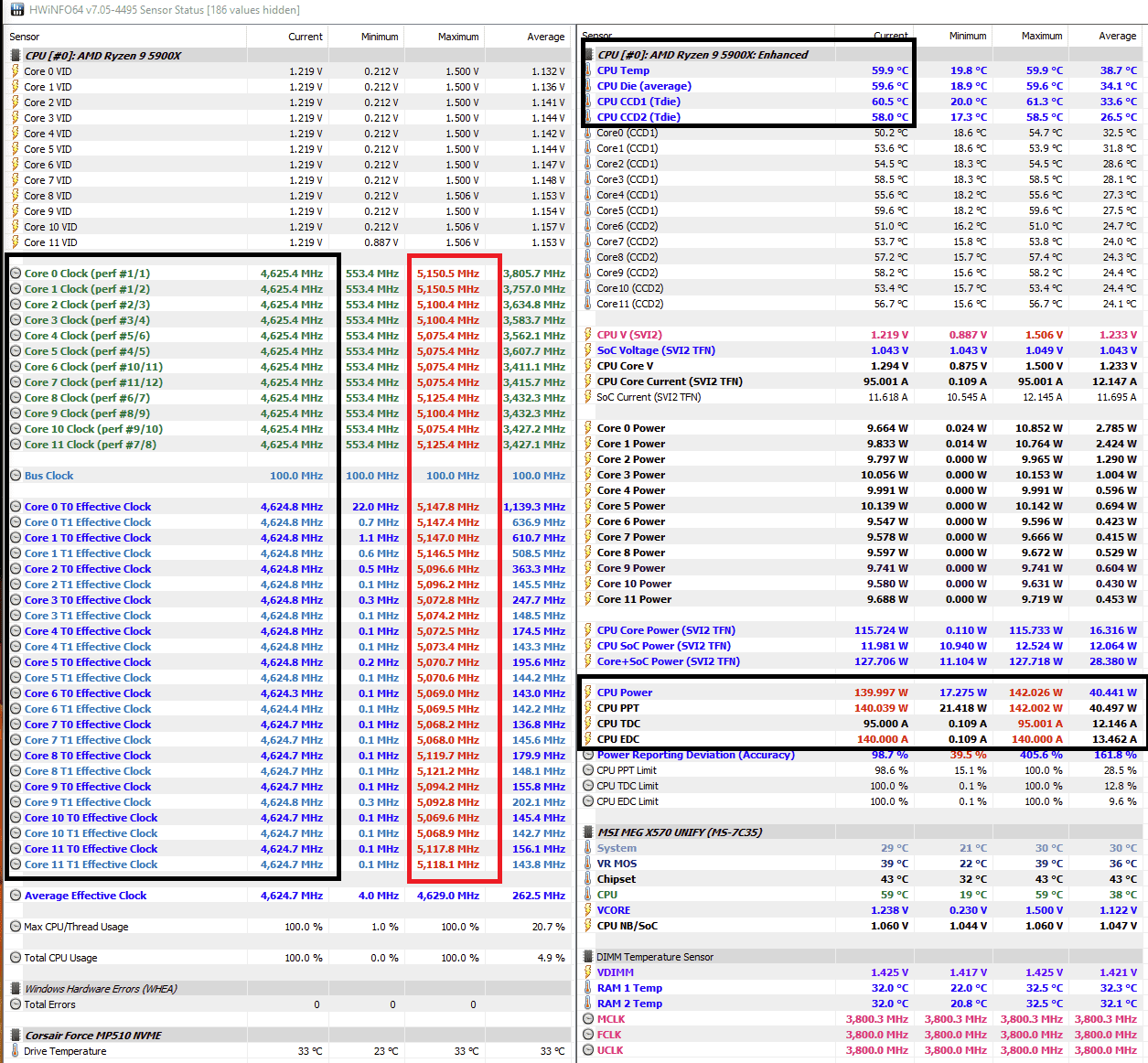1148x1063 pixels.
Task: Select the CPU CCD1 (Tdie) row
Action: (863, 102)
